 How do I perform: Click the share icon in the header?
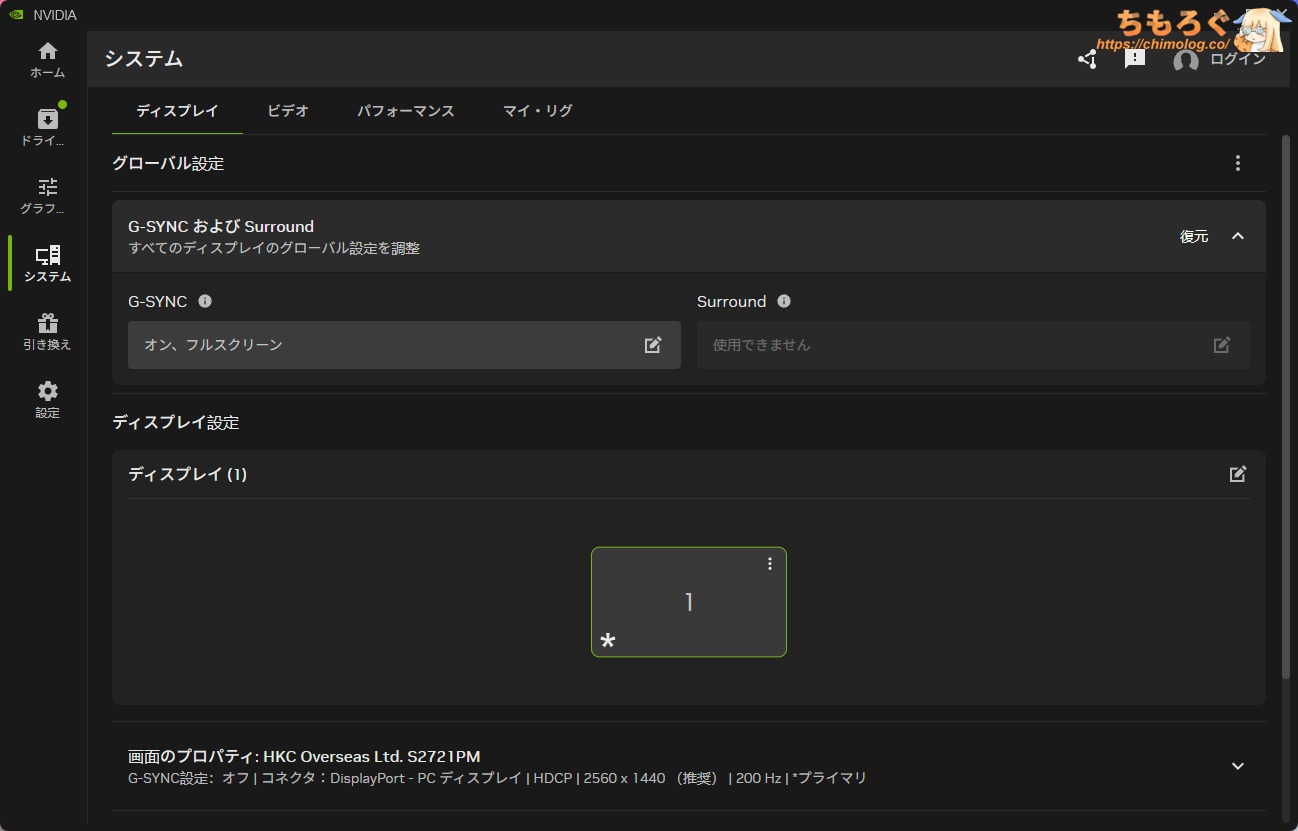(x=1087, y=59)
